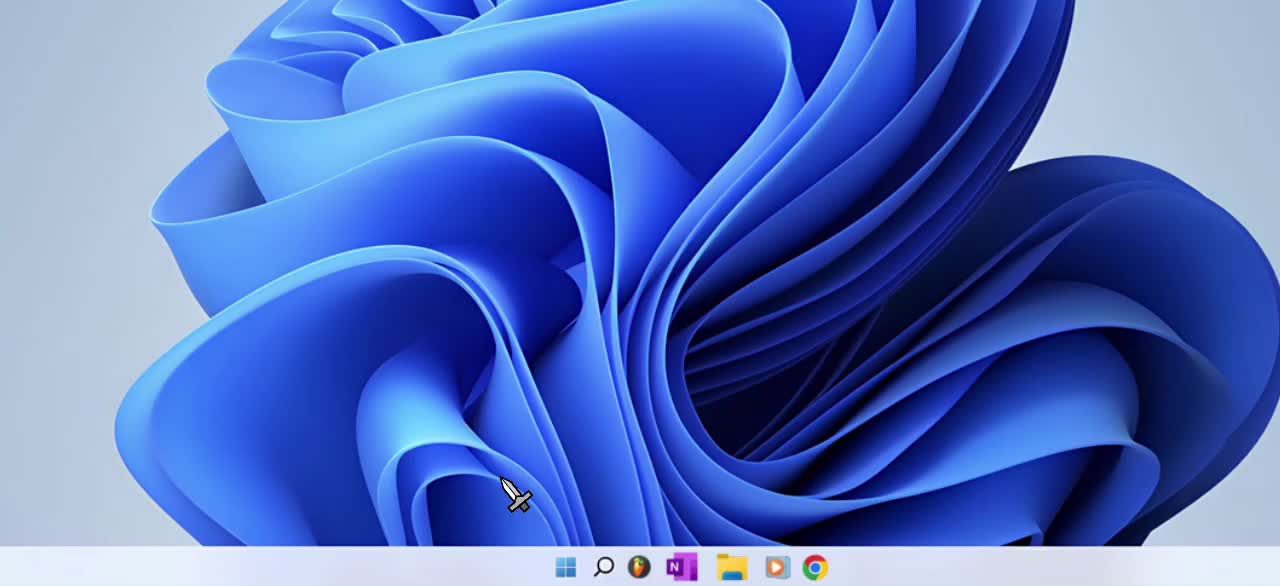1280x586 pixels.
Task: Launch FL Studio from the taskbar
Action: [639, 568]
